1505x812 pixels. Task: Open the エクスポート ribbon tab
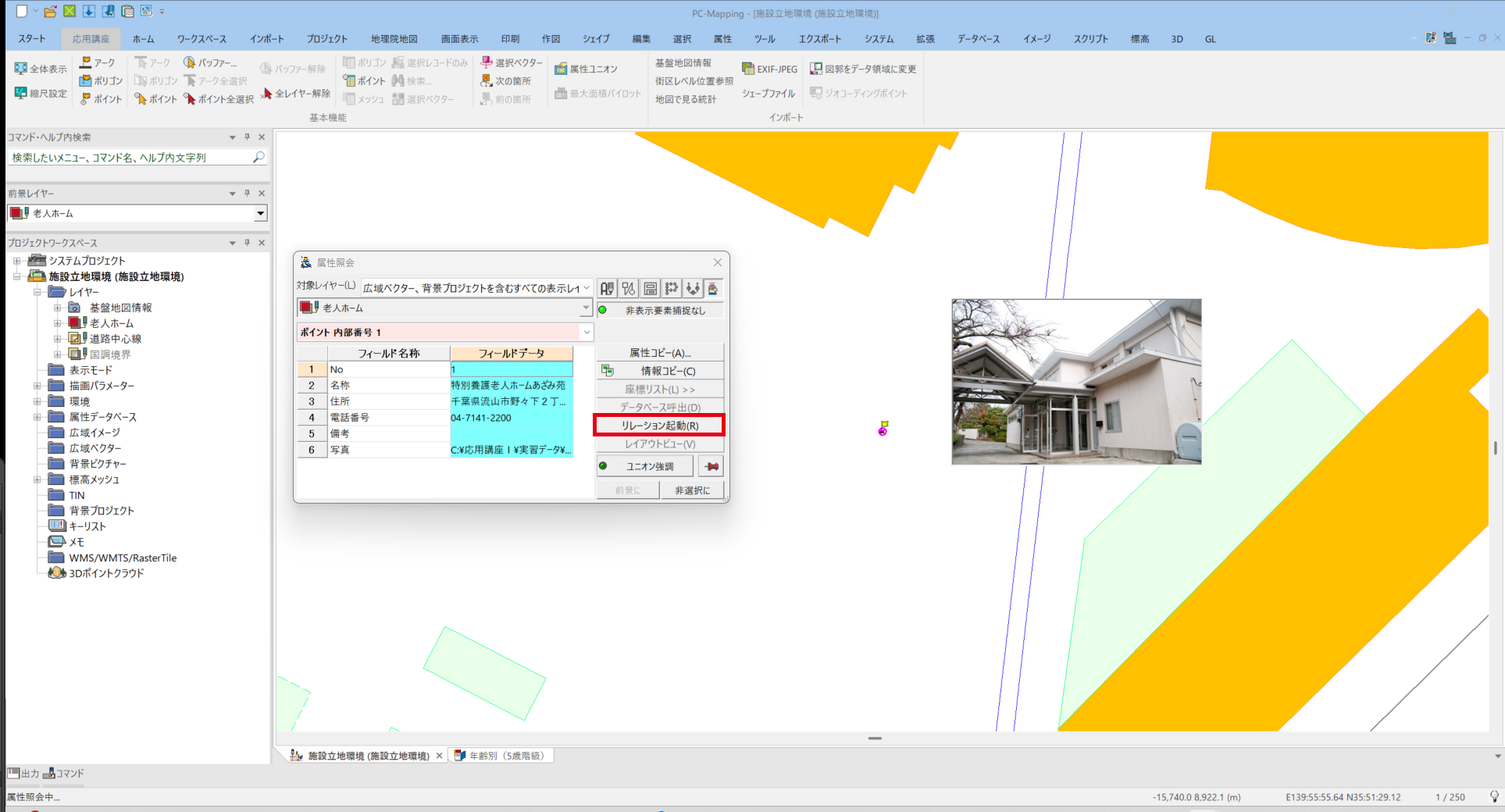click(819, 39)
